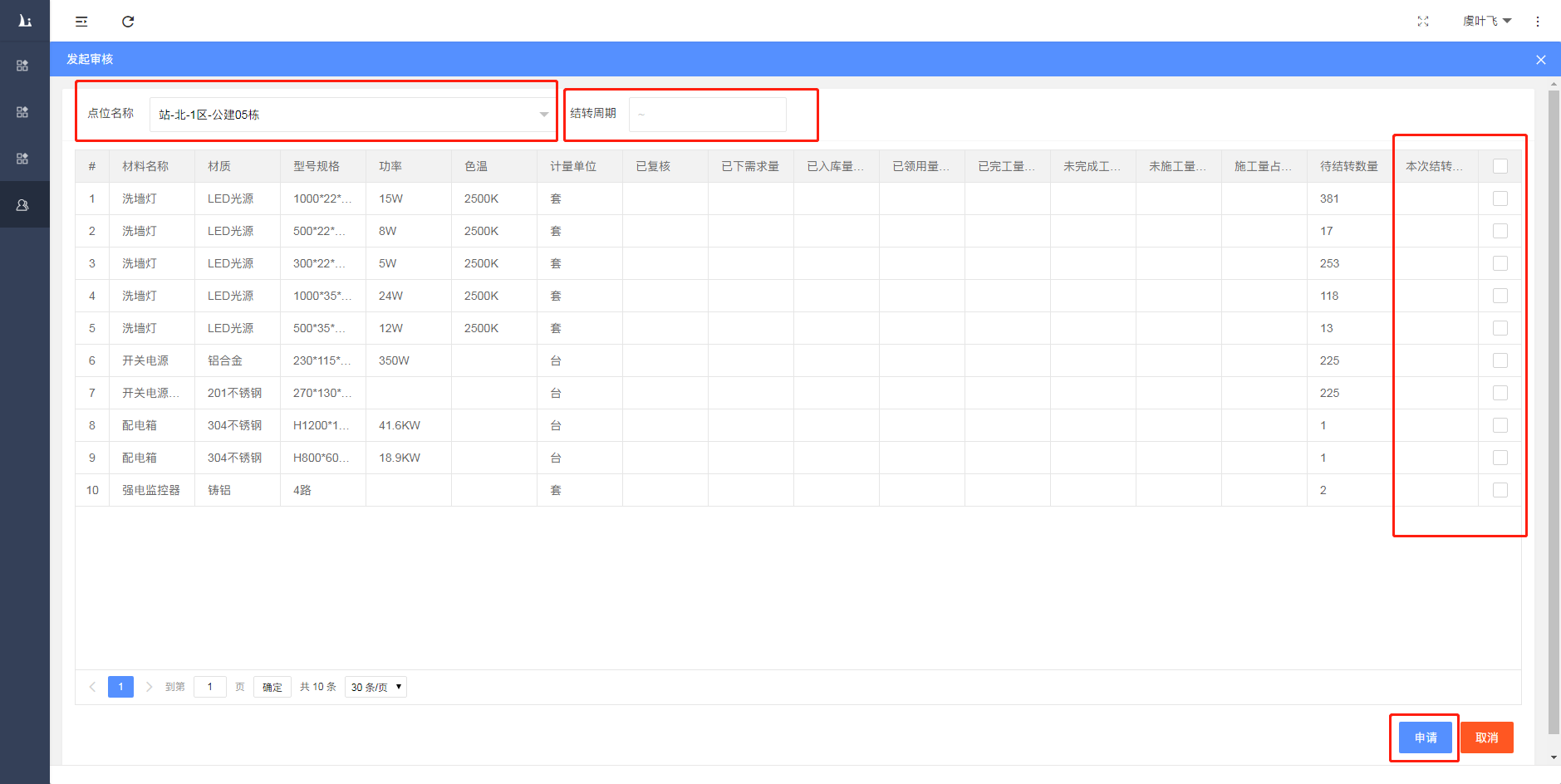Check the checkbox for row 3 (5W)
The image size is (1561, 784).
point(1500,263)
